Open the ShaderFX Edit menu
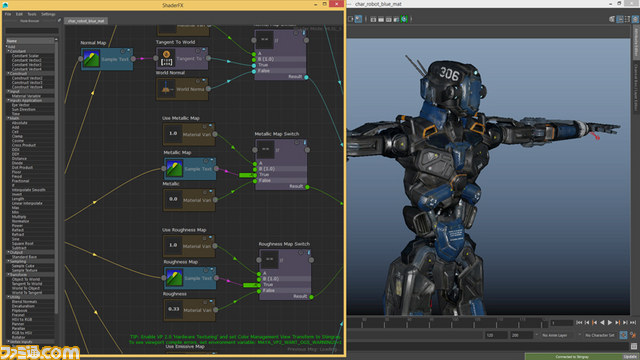This screenshot has width=640, height=360. click(x=19, y=14)
